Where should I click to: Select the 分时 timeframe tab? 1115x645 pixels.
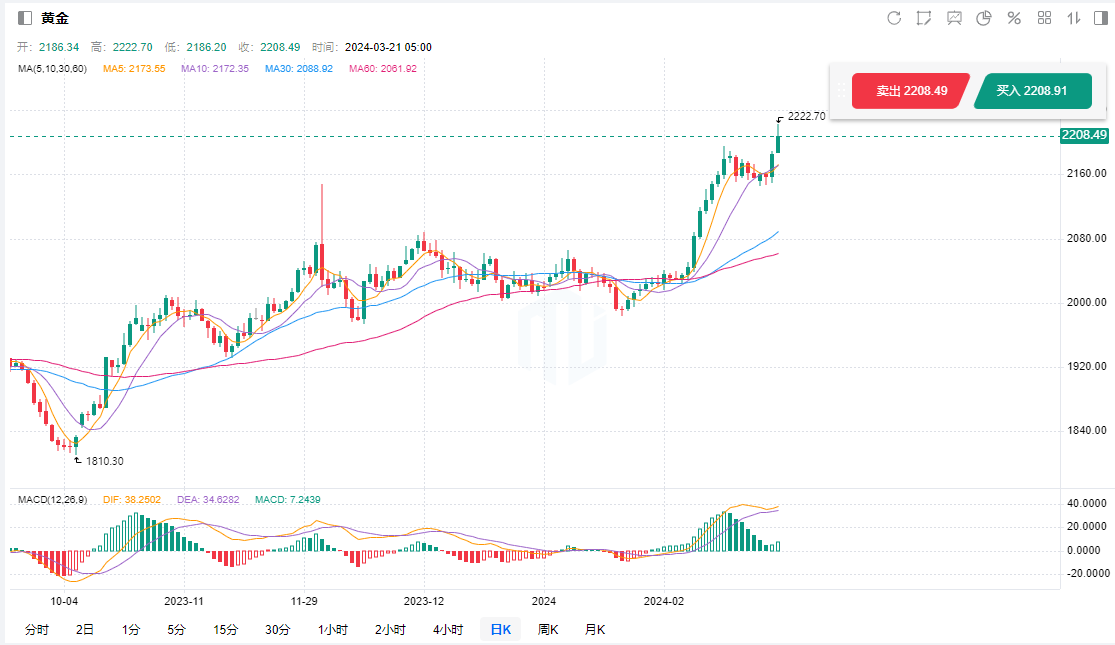[36, 629]
